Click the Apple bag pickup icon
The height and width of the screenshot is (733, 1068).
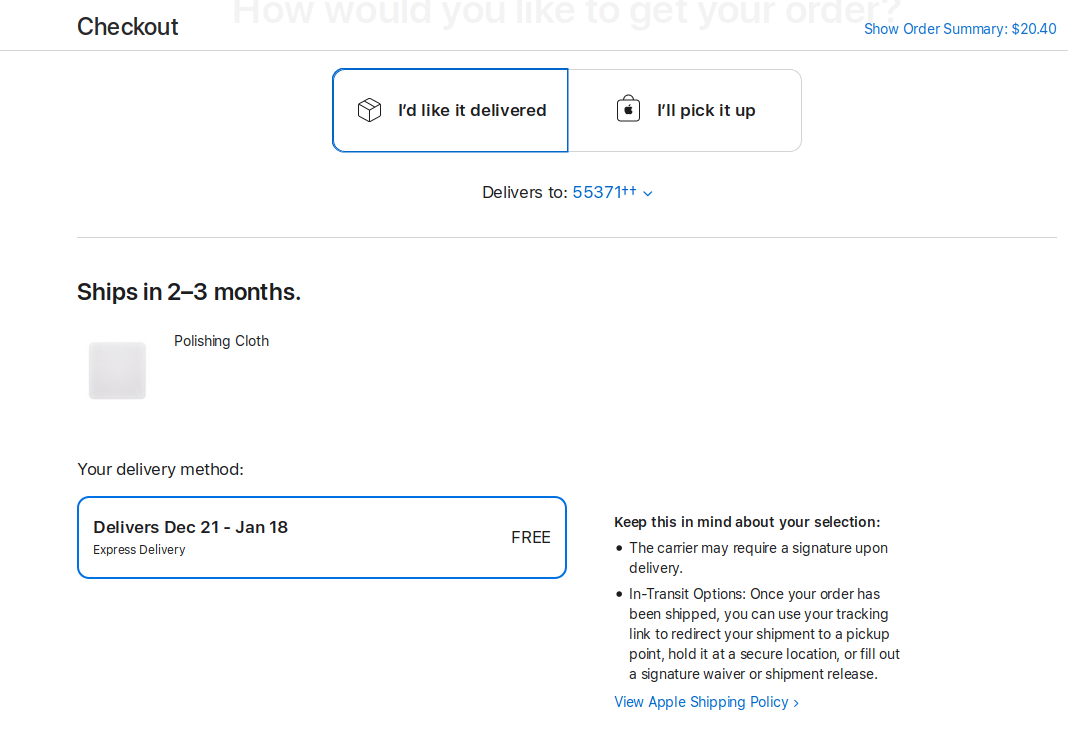tap(628, 109)
